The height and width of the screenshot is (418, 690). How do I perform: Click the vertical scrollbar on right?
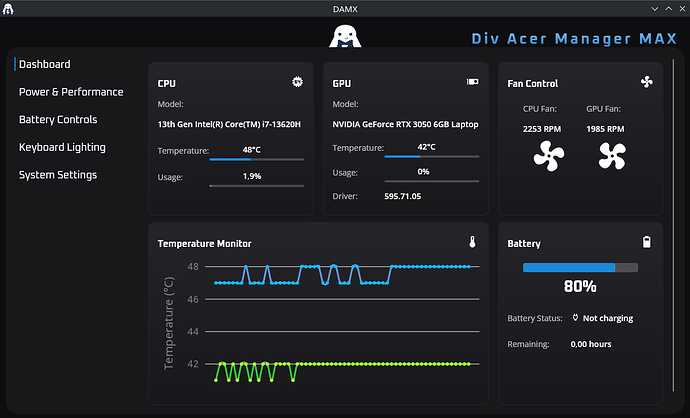[x=673, y=225]
